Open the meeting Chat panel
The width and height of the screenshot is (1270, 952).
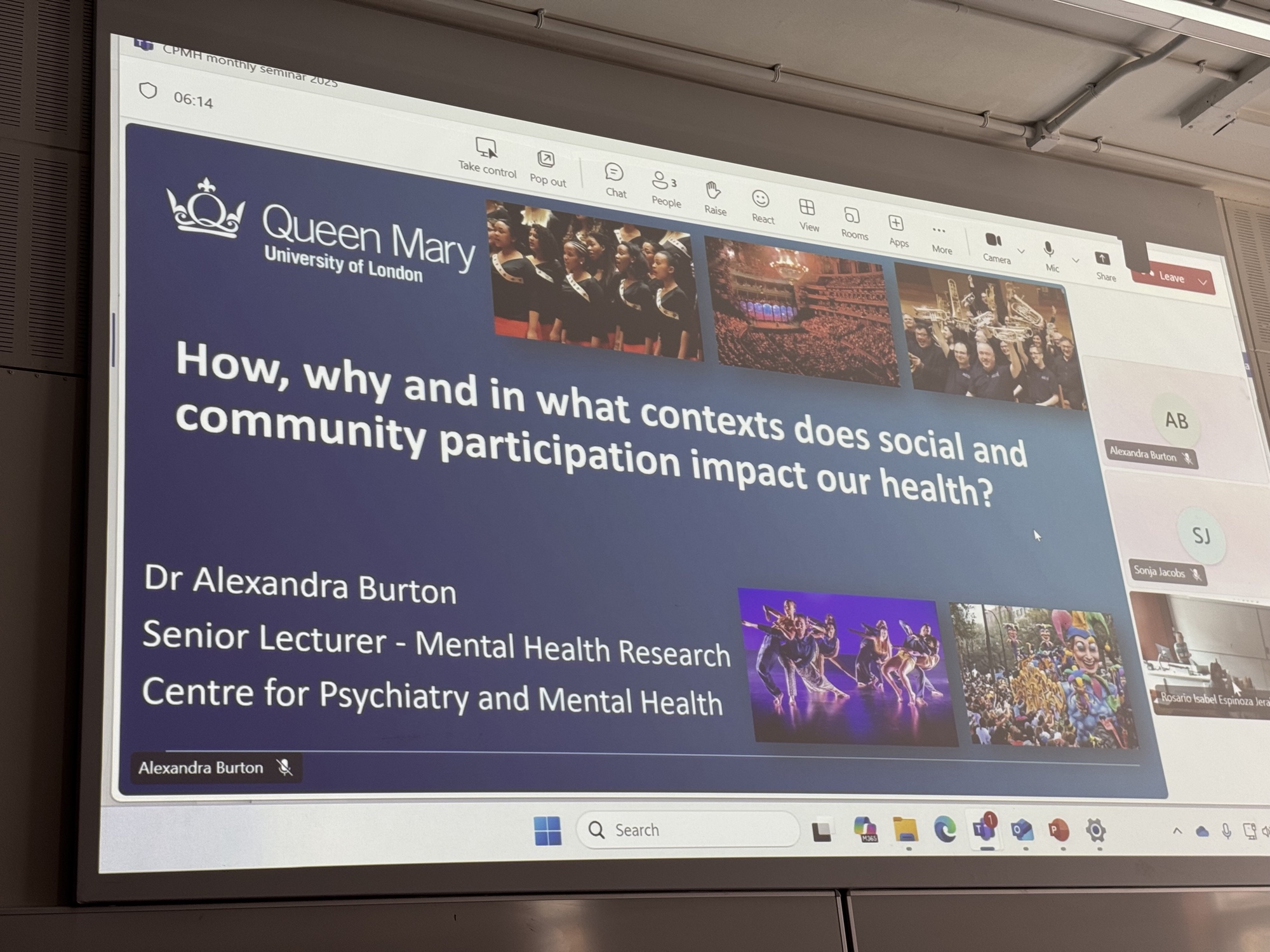pos(614,173)
